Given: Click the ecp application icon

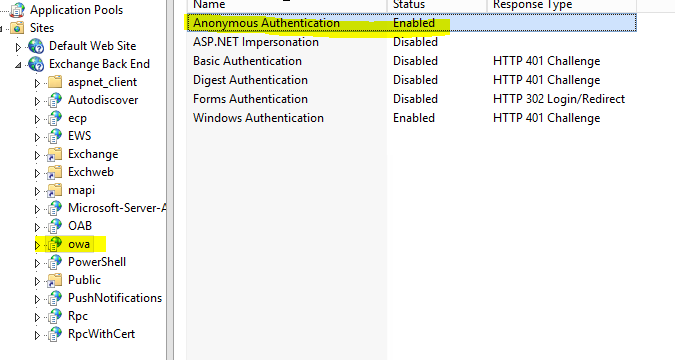Looking at the screenshot, I should pos(55,118).
